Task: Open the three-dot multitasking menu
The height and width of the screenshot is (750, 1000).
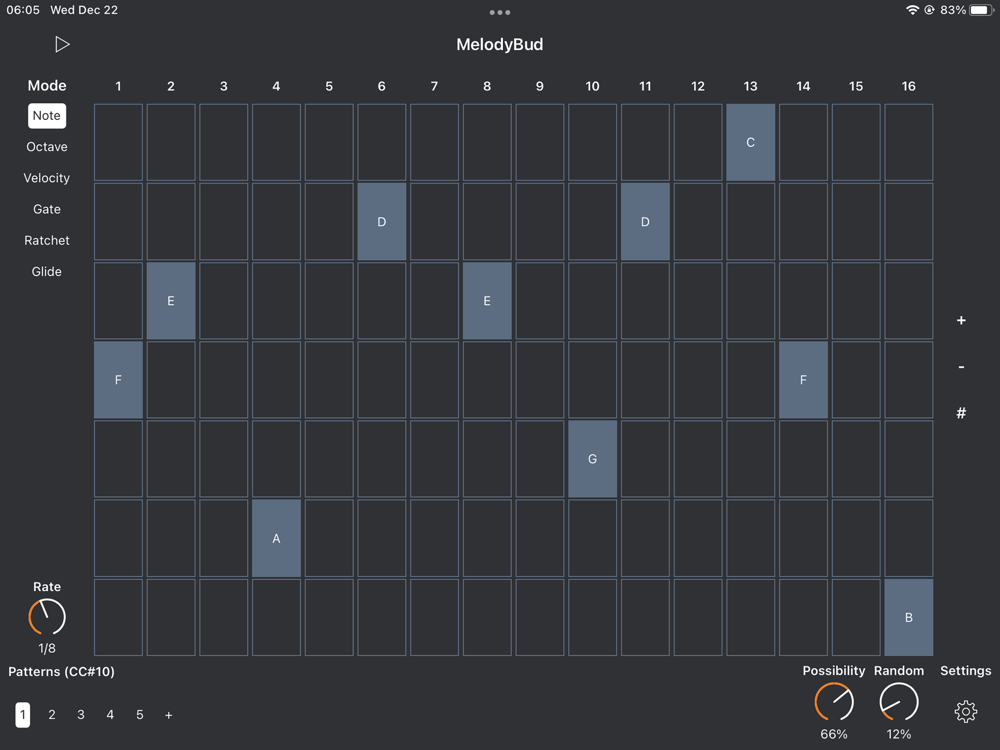Action: point(499,12)
